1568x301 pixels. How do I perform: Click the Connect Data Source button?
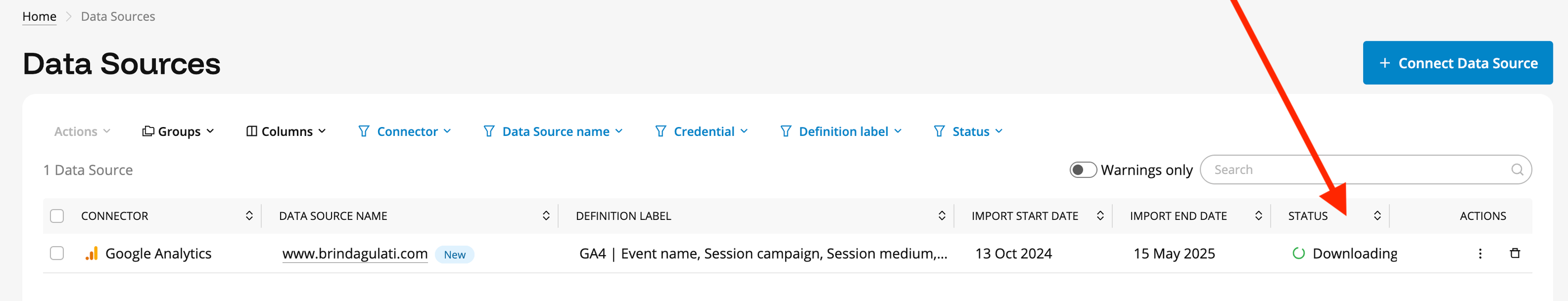pyautogui.click(x=1457, y=63)
